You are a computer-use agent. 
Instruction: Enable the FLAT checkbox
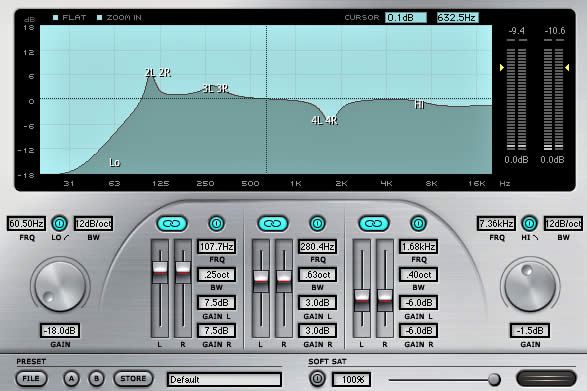point(55,18)
